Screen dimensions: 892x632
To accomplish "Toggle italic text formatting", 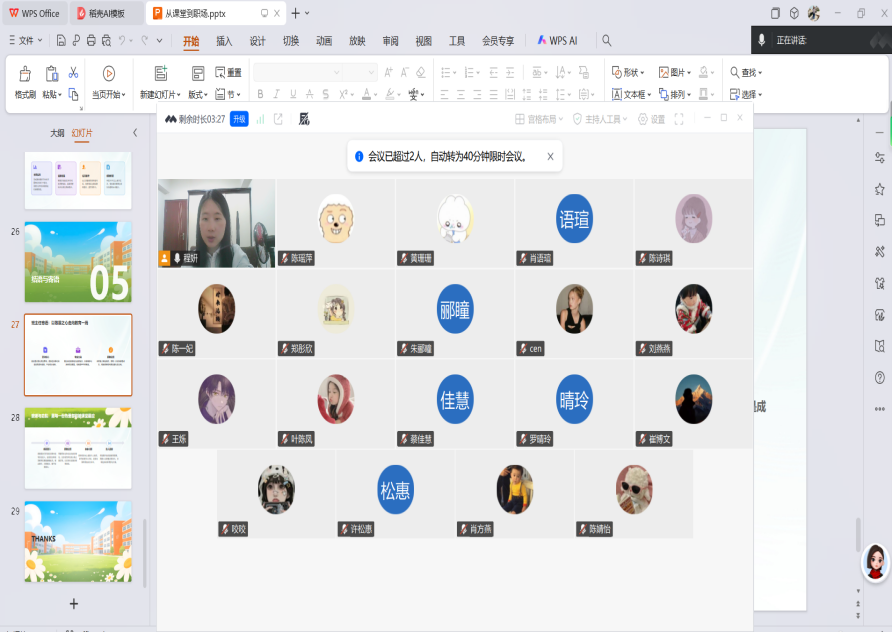I will (276, 94).
